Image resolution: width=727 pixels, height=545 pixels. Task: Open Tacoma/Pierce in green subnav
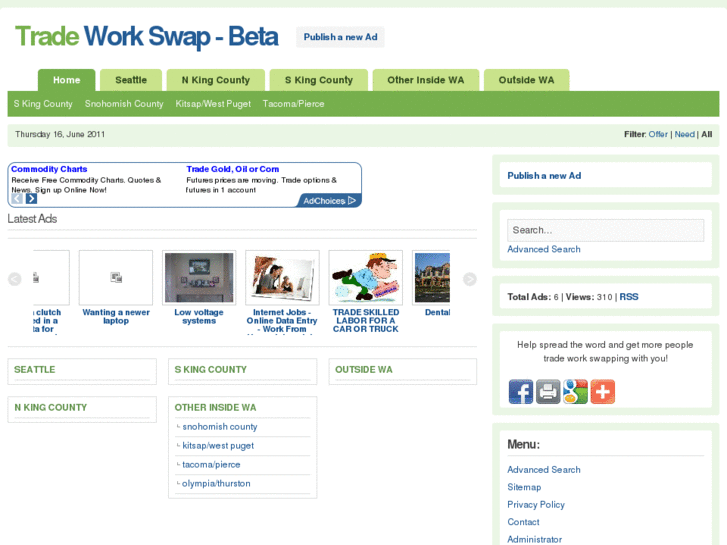pyautogui.click(x=293, y=104)
